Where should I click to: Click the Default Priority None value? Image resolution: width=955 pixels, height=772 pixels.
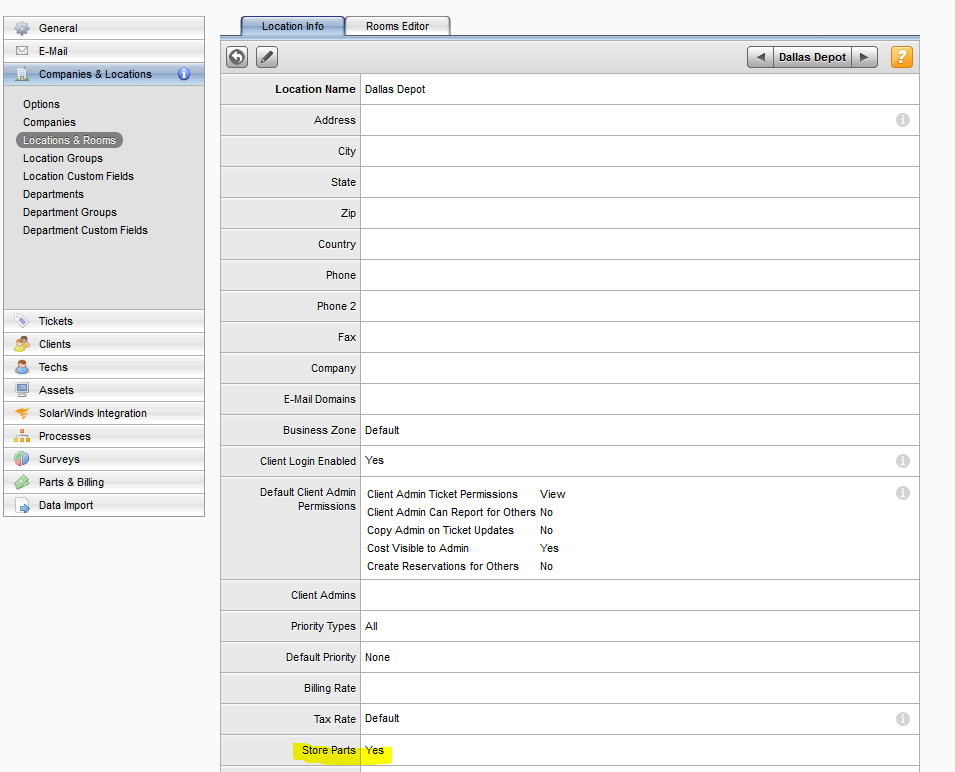point(377,657)
